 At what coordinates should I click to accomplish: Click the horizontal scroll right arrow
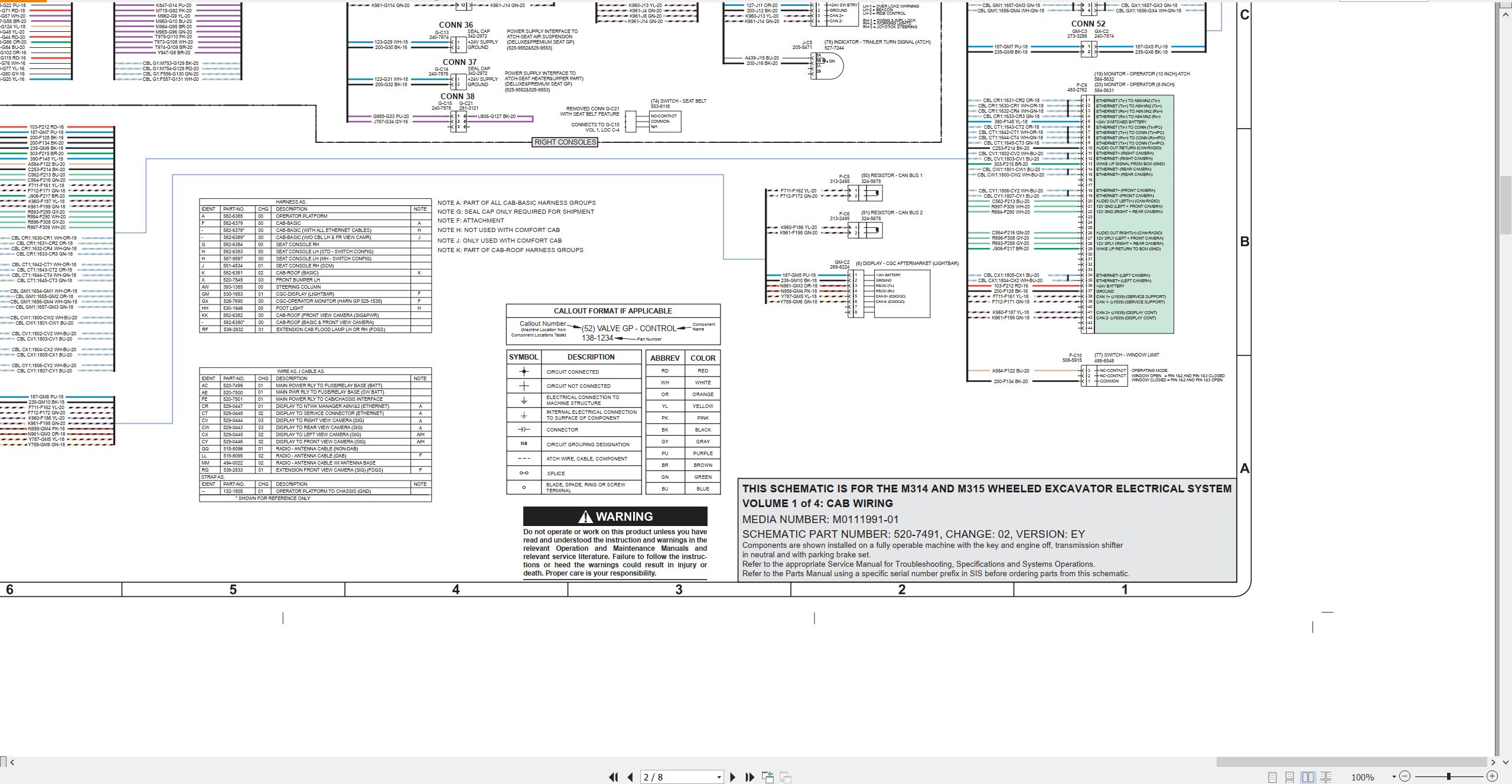pos(1493,762)
